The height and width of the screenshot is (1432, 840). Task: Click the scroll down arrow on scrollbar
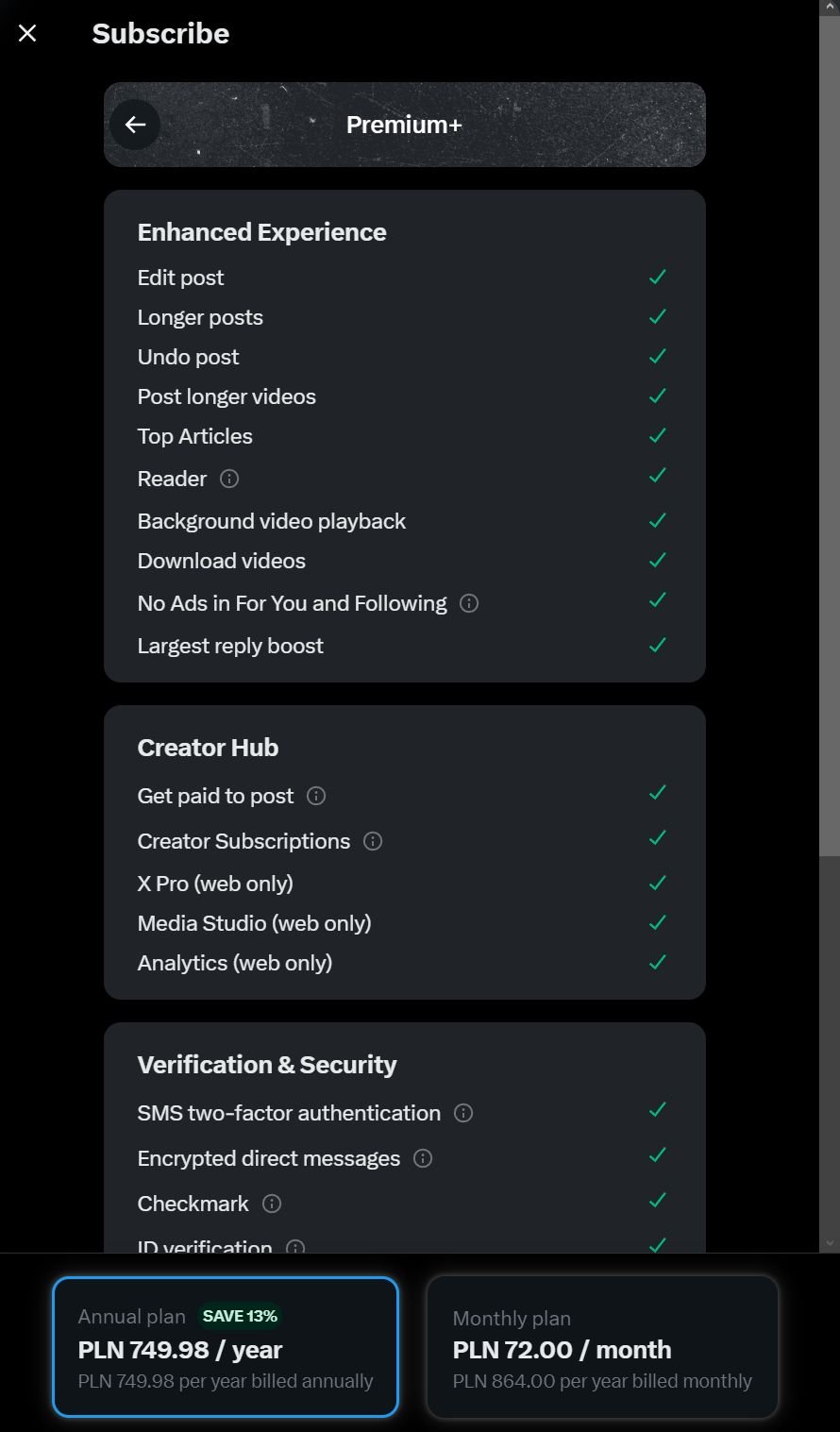(x=830, y=1244)
